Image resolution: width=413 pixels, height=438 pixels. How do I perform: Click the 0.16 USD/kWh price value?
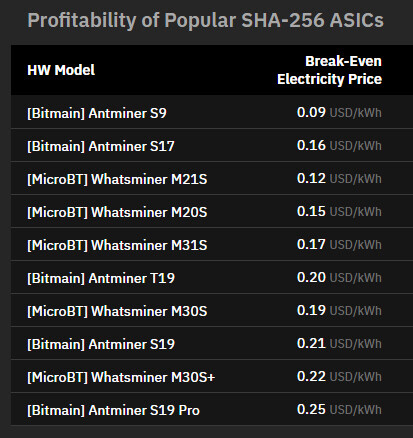point(339,145)
